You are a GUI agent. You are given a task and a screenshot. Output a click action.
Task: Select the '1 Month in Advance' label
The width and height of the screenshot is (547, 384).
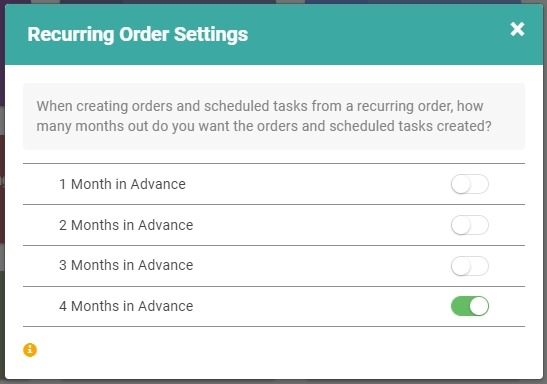coord(122,184)
